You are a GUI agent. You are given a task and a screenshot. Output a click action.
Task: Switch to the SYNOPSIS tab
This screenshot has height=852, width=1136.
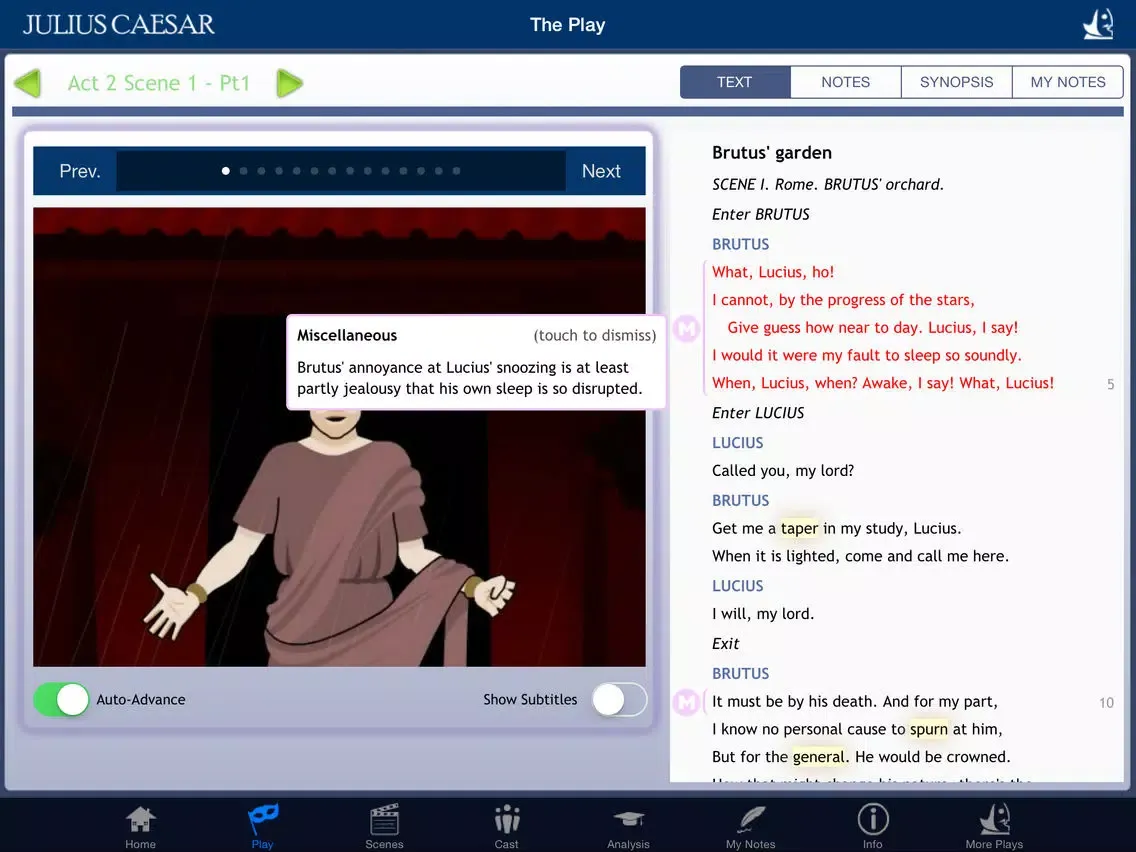pyautogui.click(x=956, y=82)
